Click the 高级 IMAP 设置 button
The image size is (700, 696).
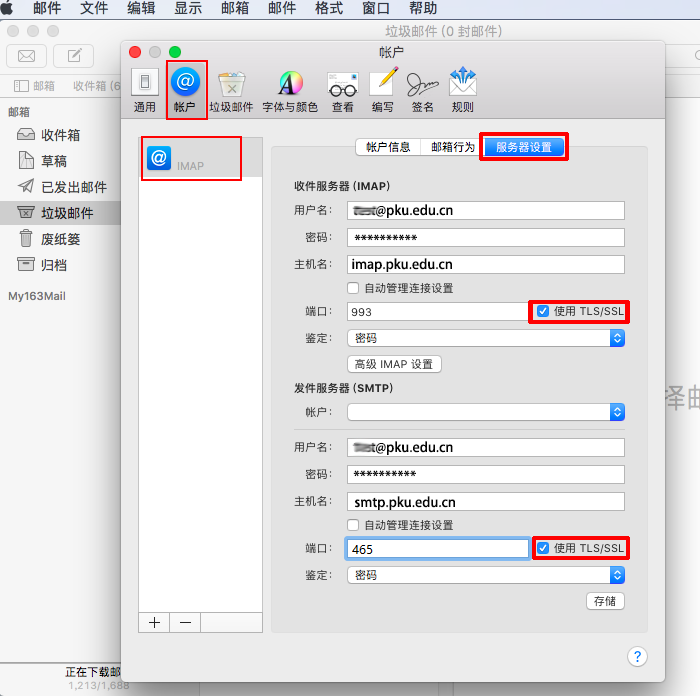coord(394,364)
